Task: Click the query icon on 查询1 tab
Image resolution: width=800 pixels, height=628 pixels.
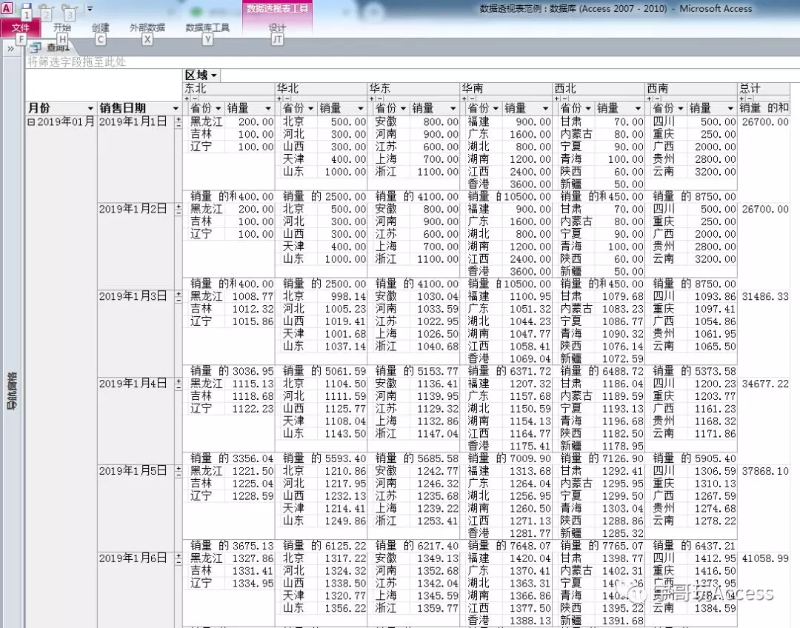Action: coord(36,47)
